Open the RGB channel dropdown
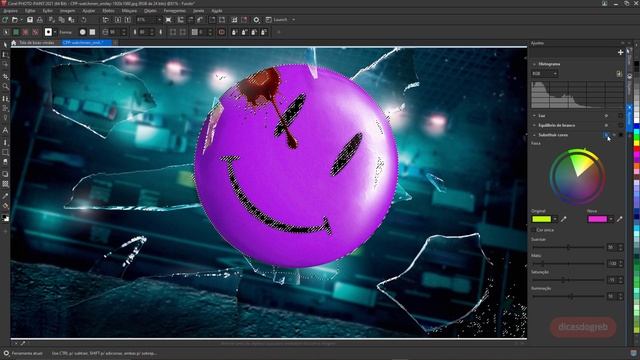 (x=544, y=73)
